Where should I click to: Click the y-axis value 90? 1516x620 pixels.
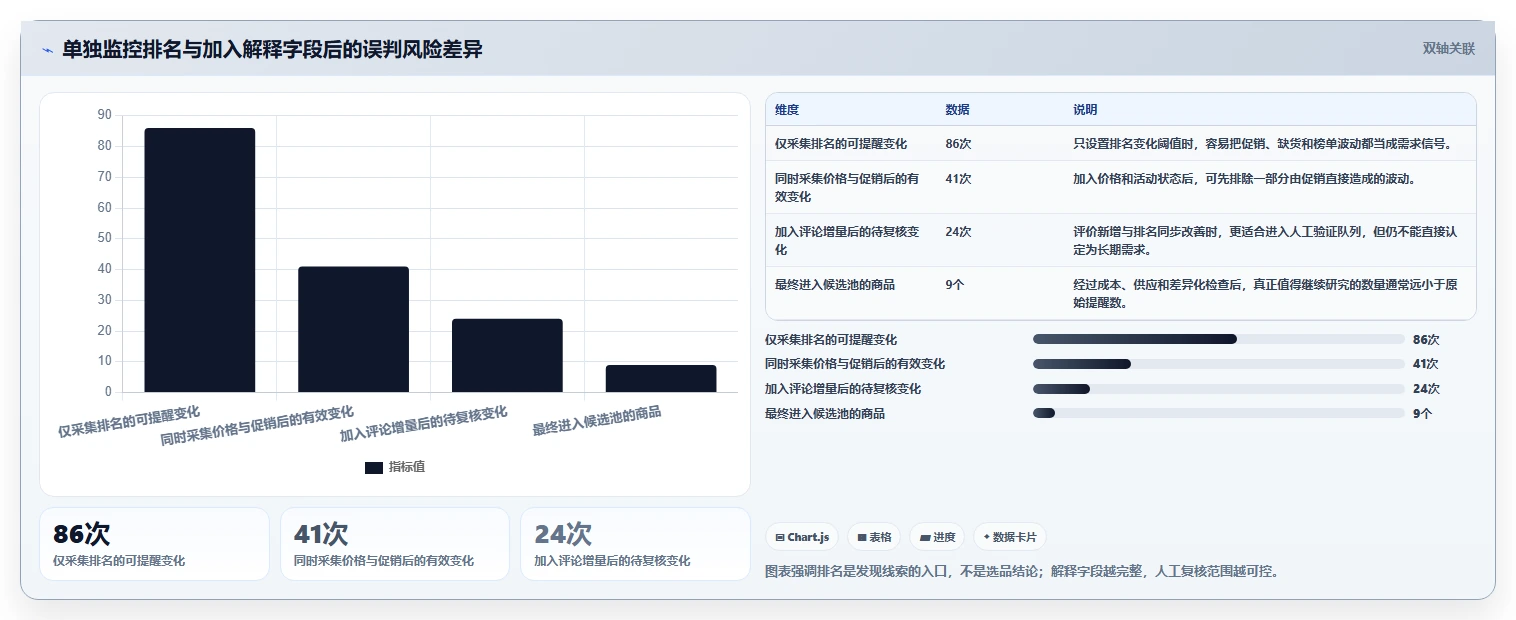(105, 115)
